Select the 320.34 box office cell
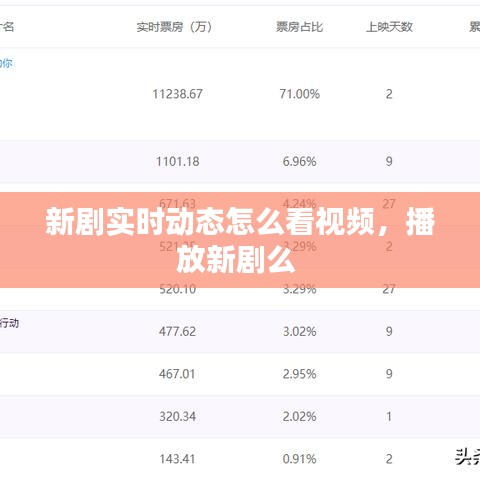 (178, 416)
